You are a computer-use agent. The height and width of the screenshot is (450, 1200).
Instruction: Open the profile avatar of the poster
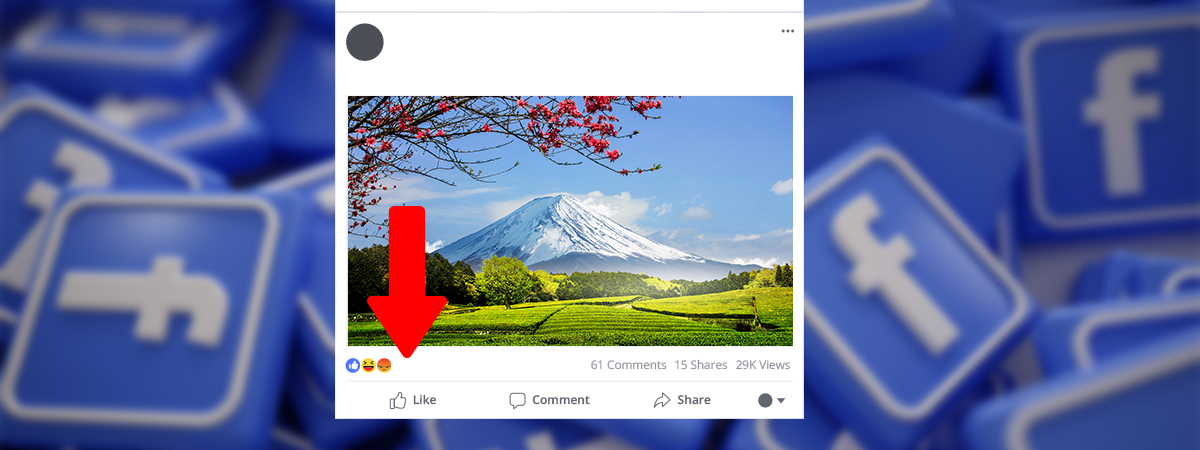[x=365, y=42]
